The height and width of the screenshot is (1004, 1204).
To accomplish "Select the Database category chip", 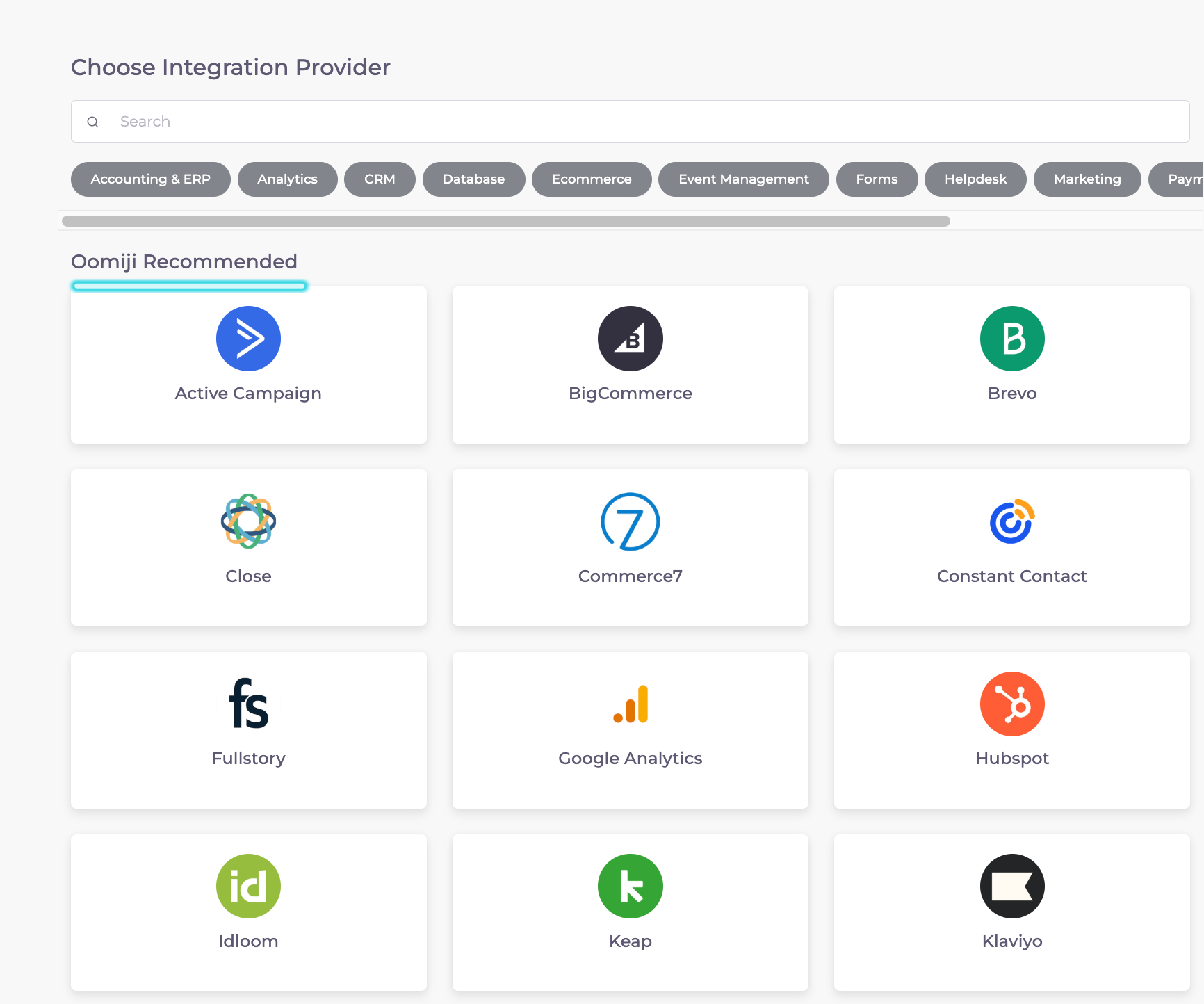I will coord(474,179).
